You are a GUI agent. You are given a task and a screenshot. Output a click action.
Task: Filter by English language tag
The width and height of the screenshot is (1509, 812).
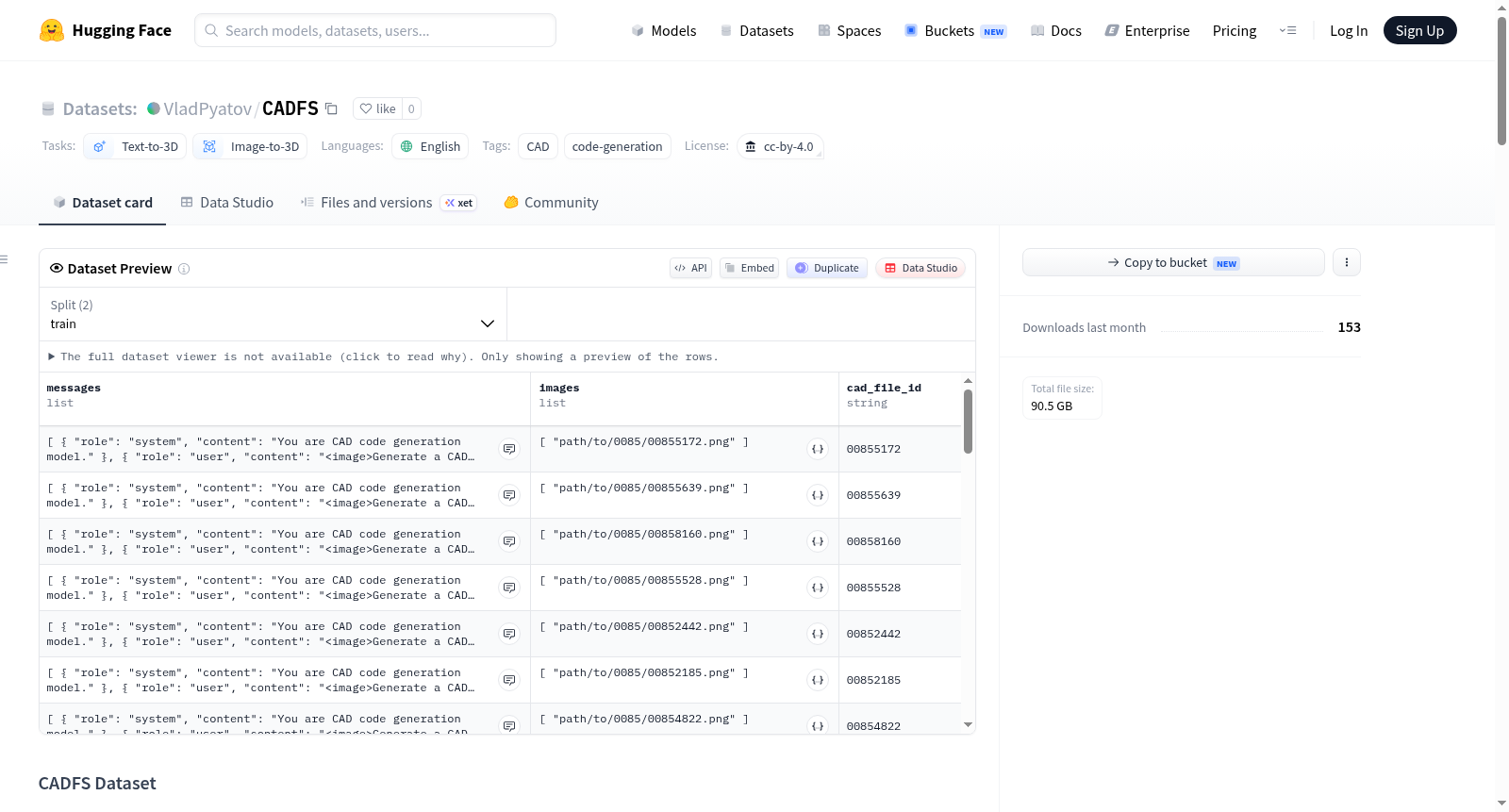[430, 146]
